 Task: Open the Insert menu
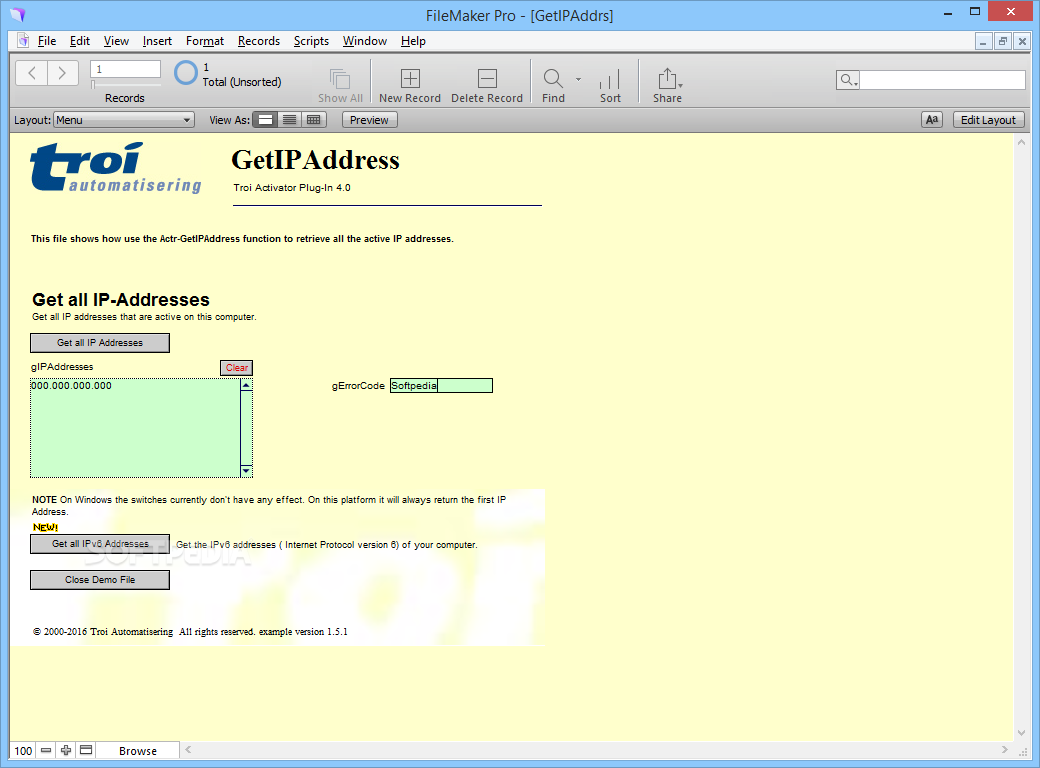coord(157,41)
